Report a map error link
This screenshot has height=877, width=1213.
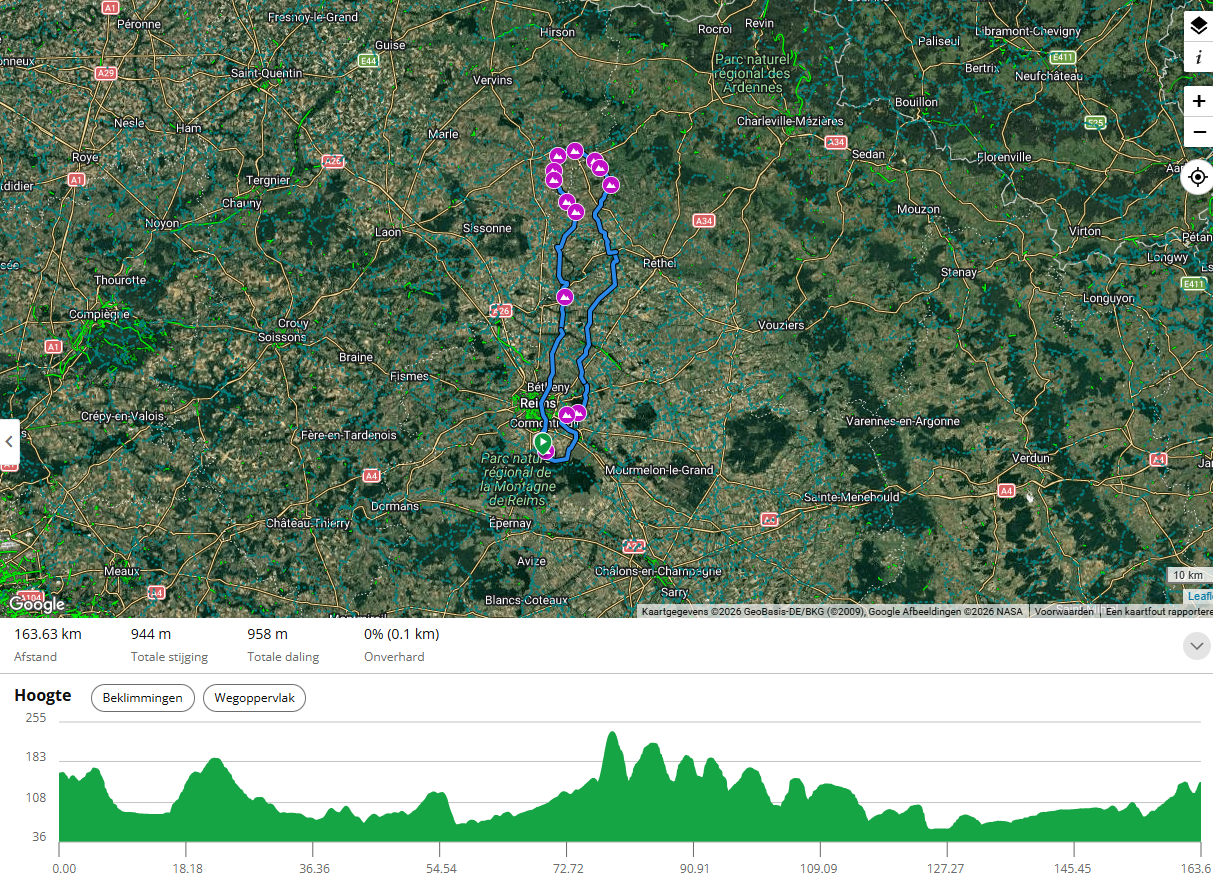pos(1159,611)
